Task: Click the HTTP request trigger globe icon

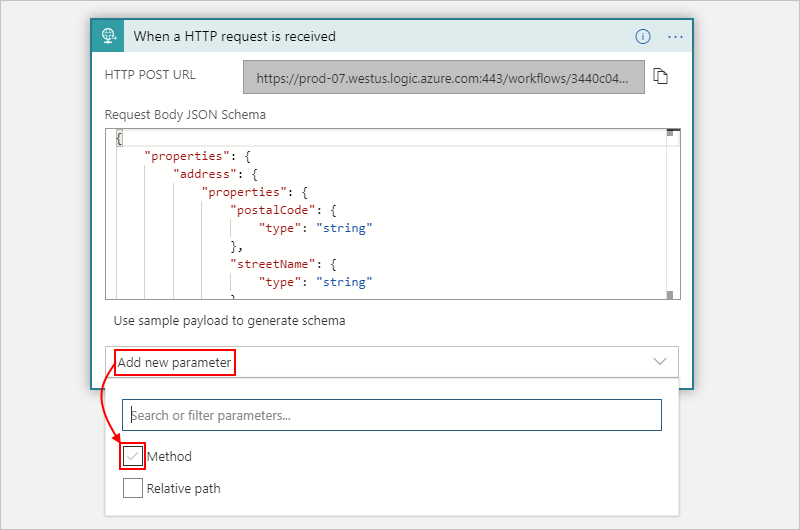Action: 108,36
